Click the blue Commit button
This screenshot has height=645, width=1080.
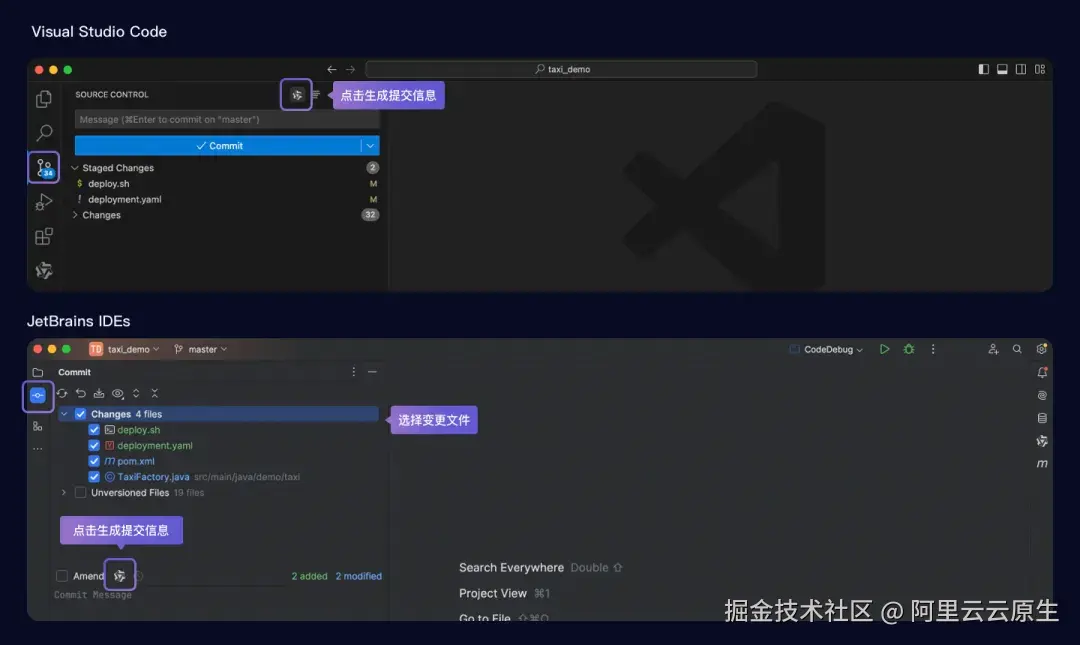coord(220,144)
